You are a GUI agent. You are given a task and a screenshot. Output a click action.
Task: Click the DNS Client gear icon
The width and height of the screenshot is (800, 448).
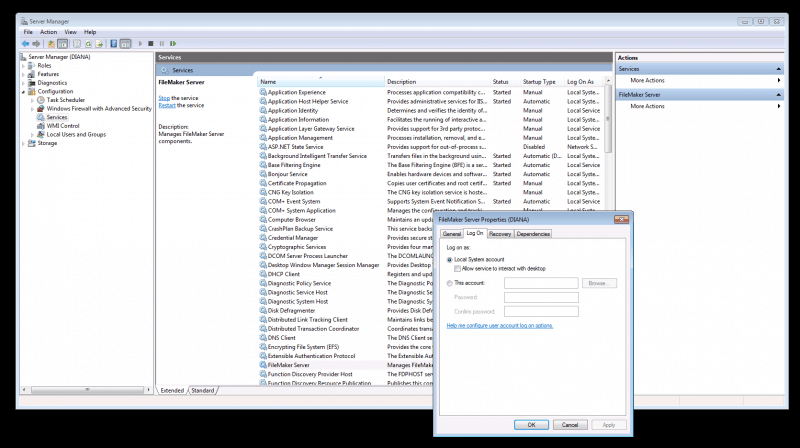[263, 338]
